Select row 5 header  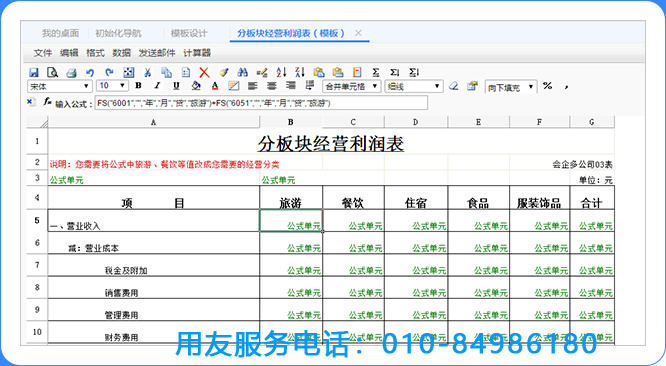pyautogui.click(x=37, y=220)
